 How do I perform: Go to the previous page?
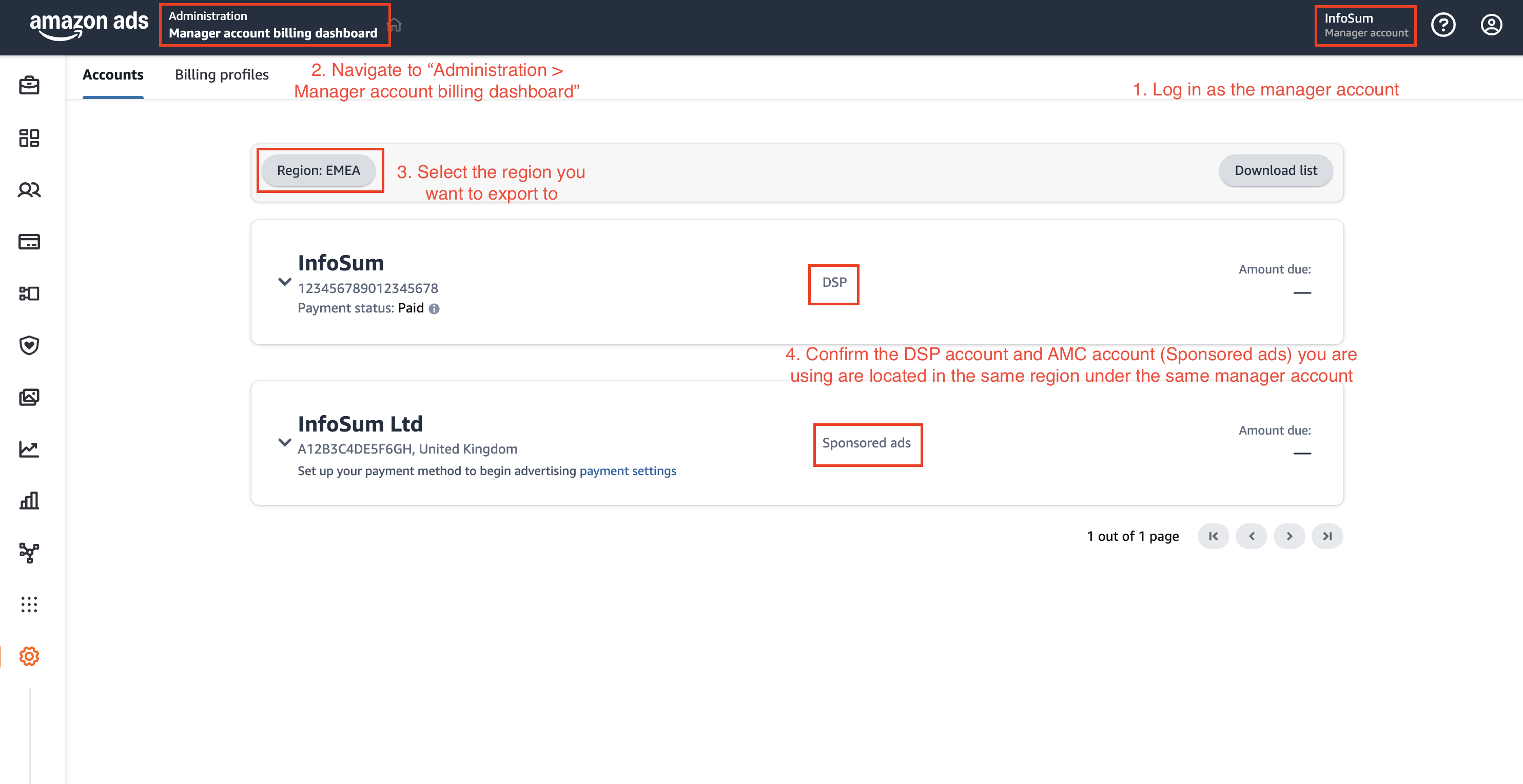click(x=1251, y=536)
